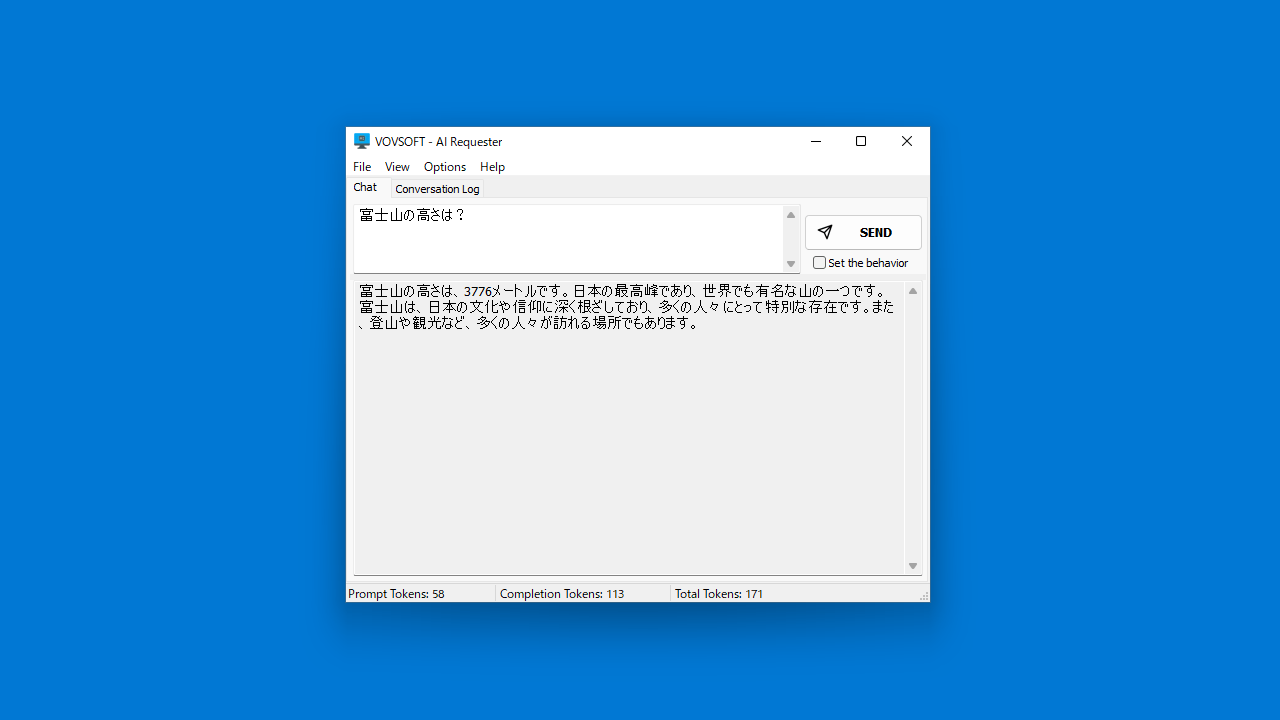Click the response text mentioning 3776メートル

(x=627, y=307)
